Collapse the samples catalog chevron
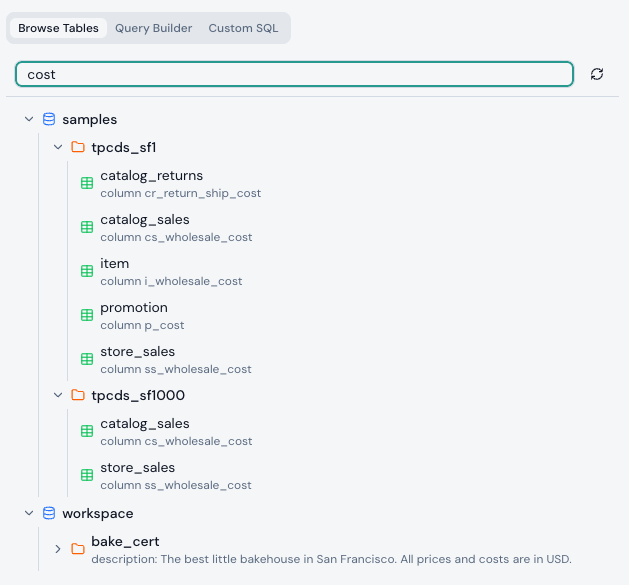This screenshot has height=585, width=629. 29,119
